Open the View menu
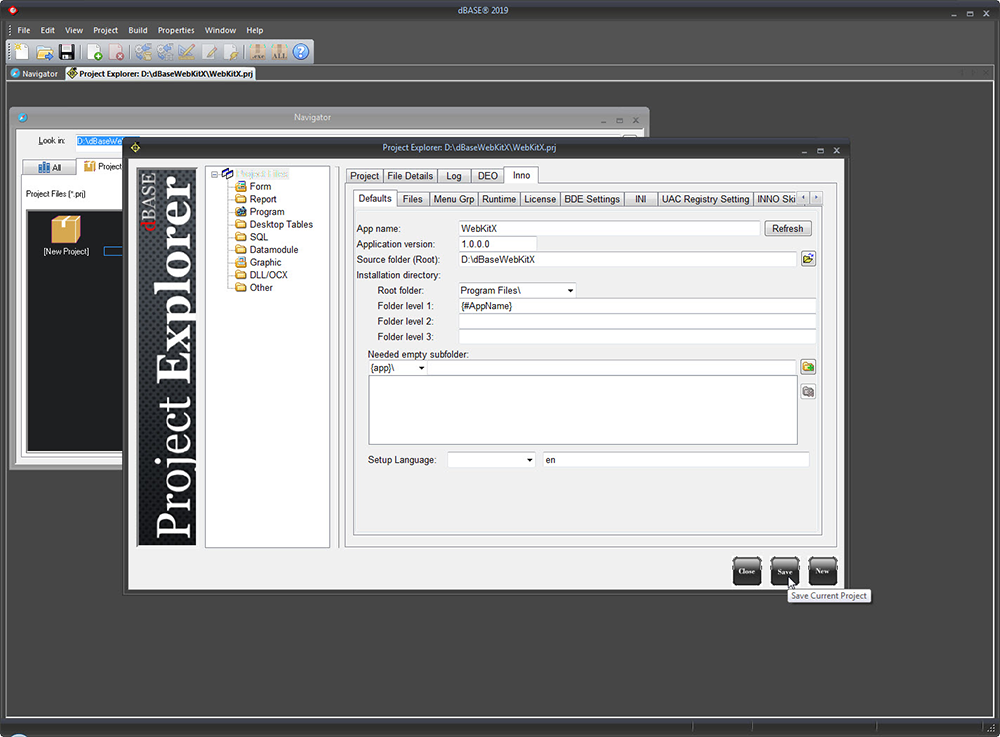Image resolution: width=1000 pixels, height=737 pixels. (74, 30)
